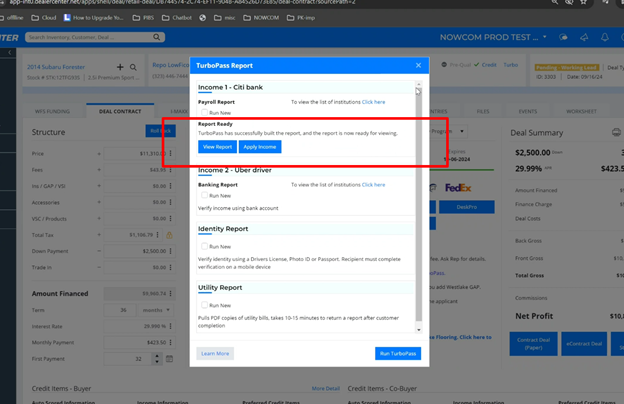Viewport: 624px width, 404px height.
Task: Open the term months dropdown
Action: [156, 310]
